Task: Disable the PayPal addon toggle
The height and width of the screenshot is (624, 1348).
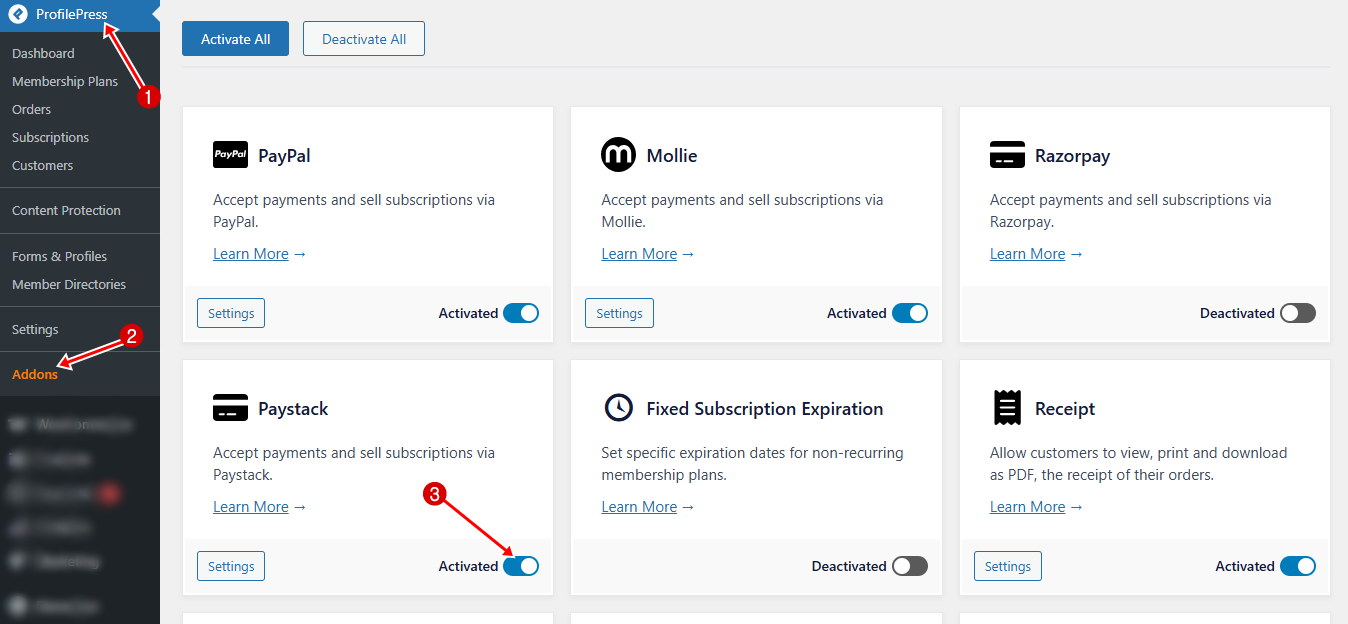Action: pos(521,313)
